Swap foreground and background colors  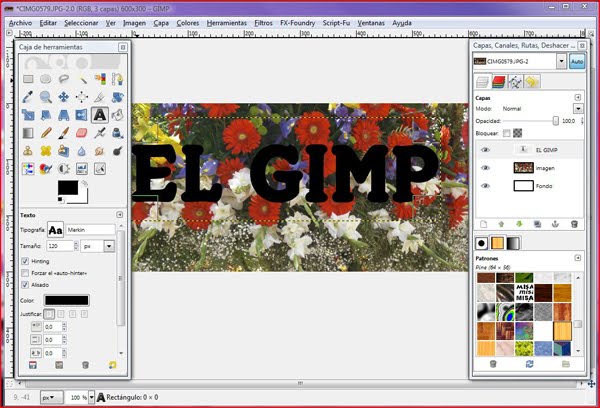click(84, 184)
